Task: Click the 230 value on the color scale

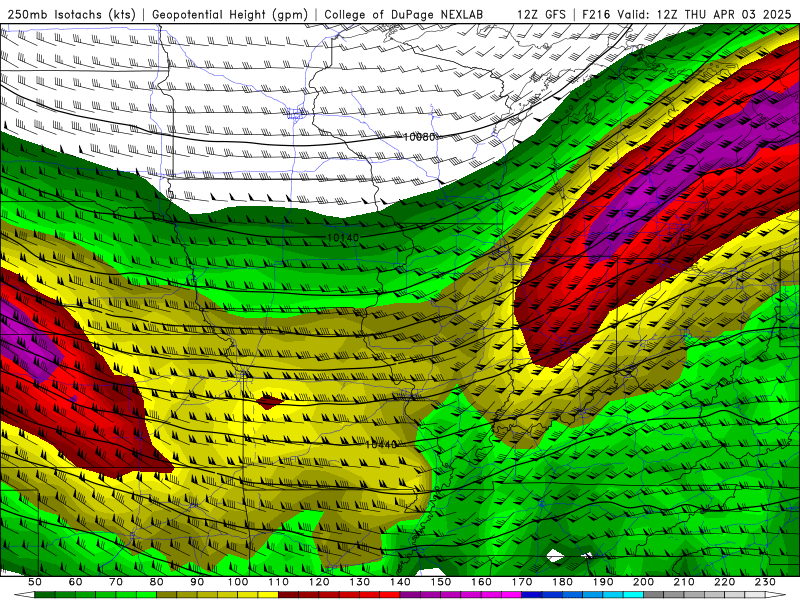Action: pos(765,582)
